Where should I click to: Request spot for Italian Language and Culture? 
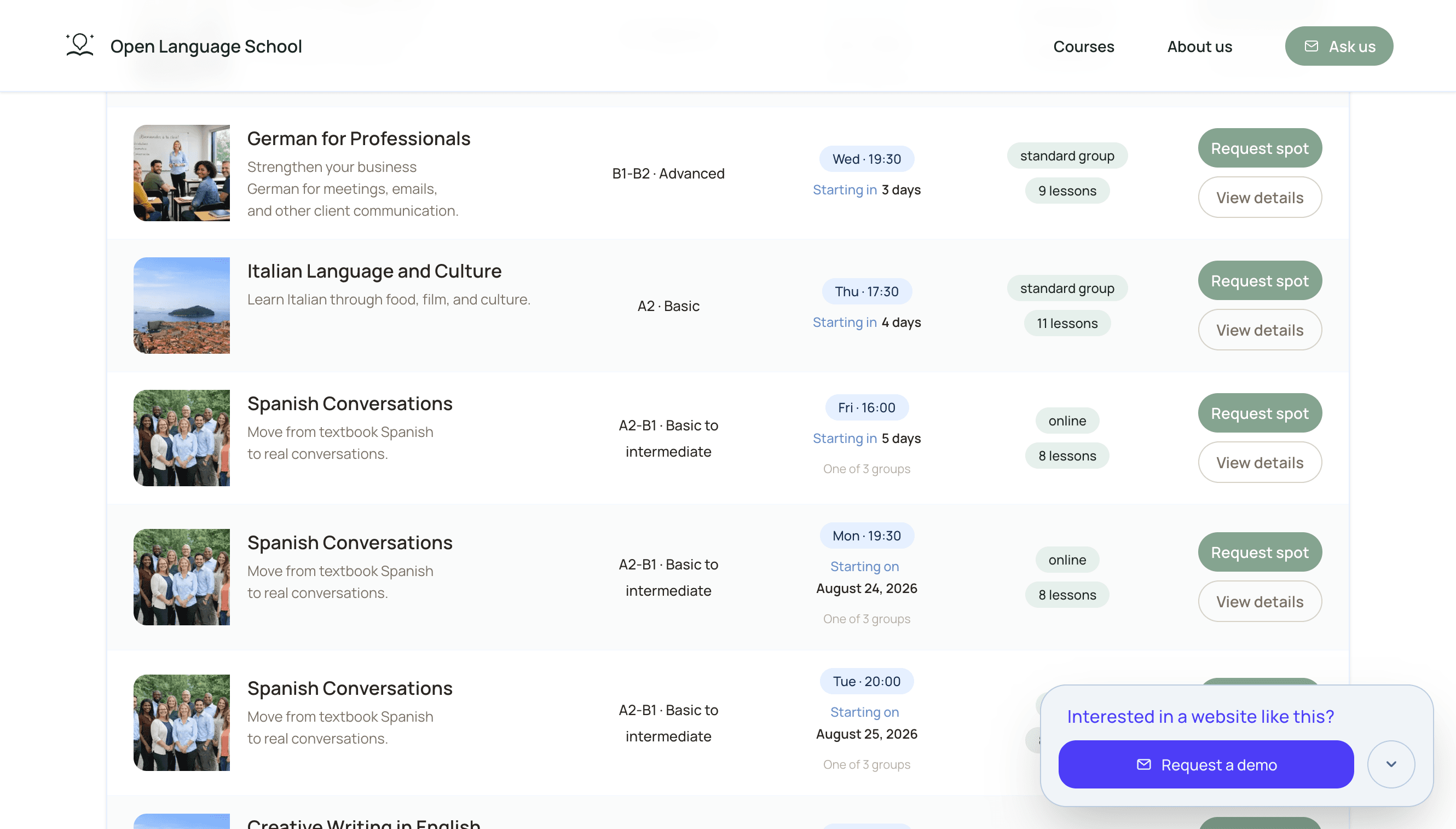(1259, 281)
